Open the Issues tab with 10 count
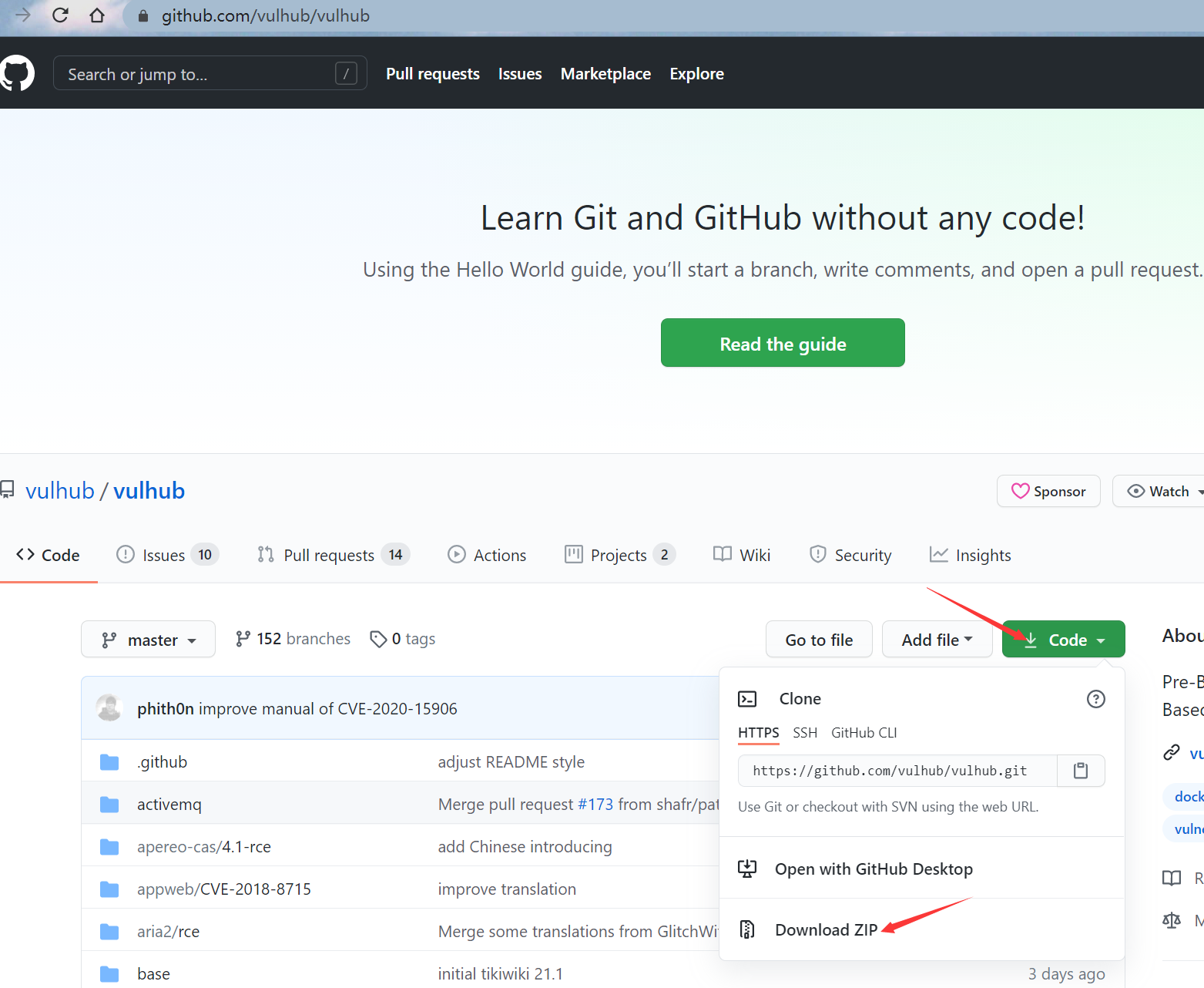 click(167, 555)
